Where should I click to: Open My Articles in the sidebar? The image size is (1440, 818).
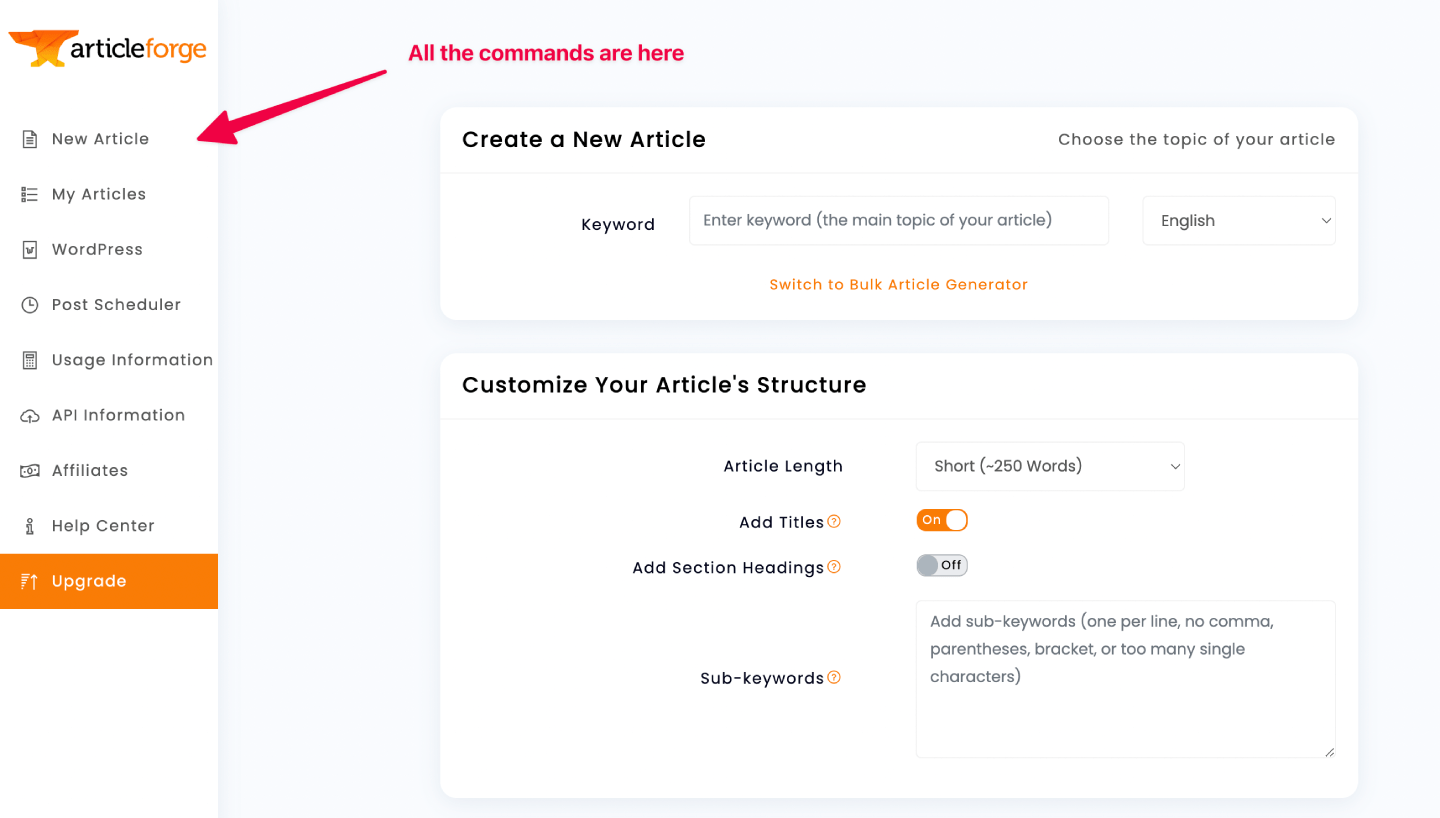99,195
